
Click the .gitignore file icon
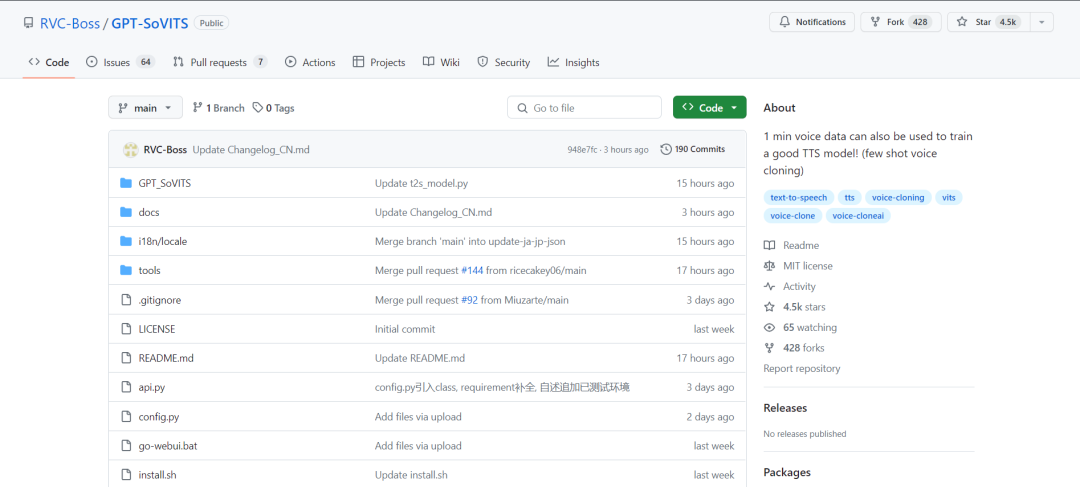tap(125, 300)
